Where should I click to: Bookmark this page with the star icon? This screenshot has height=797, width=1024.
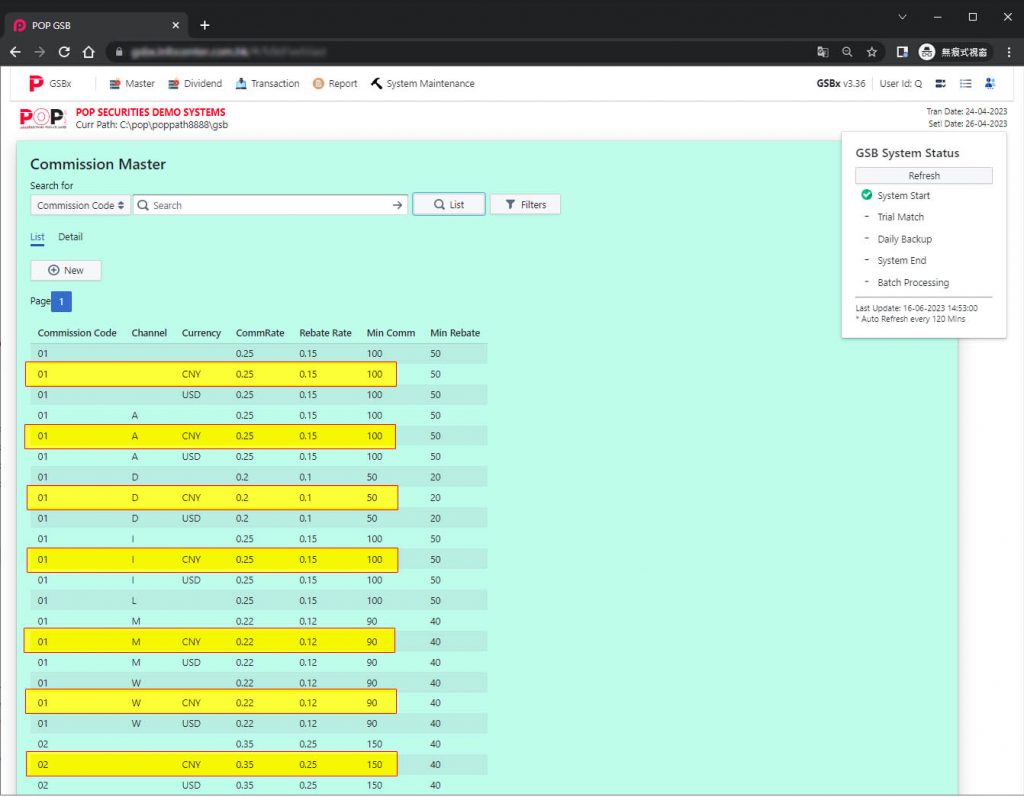click(872, 52)
